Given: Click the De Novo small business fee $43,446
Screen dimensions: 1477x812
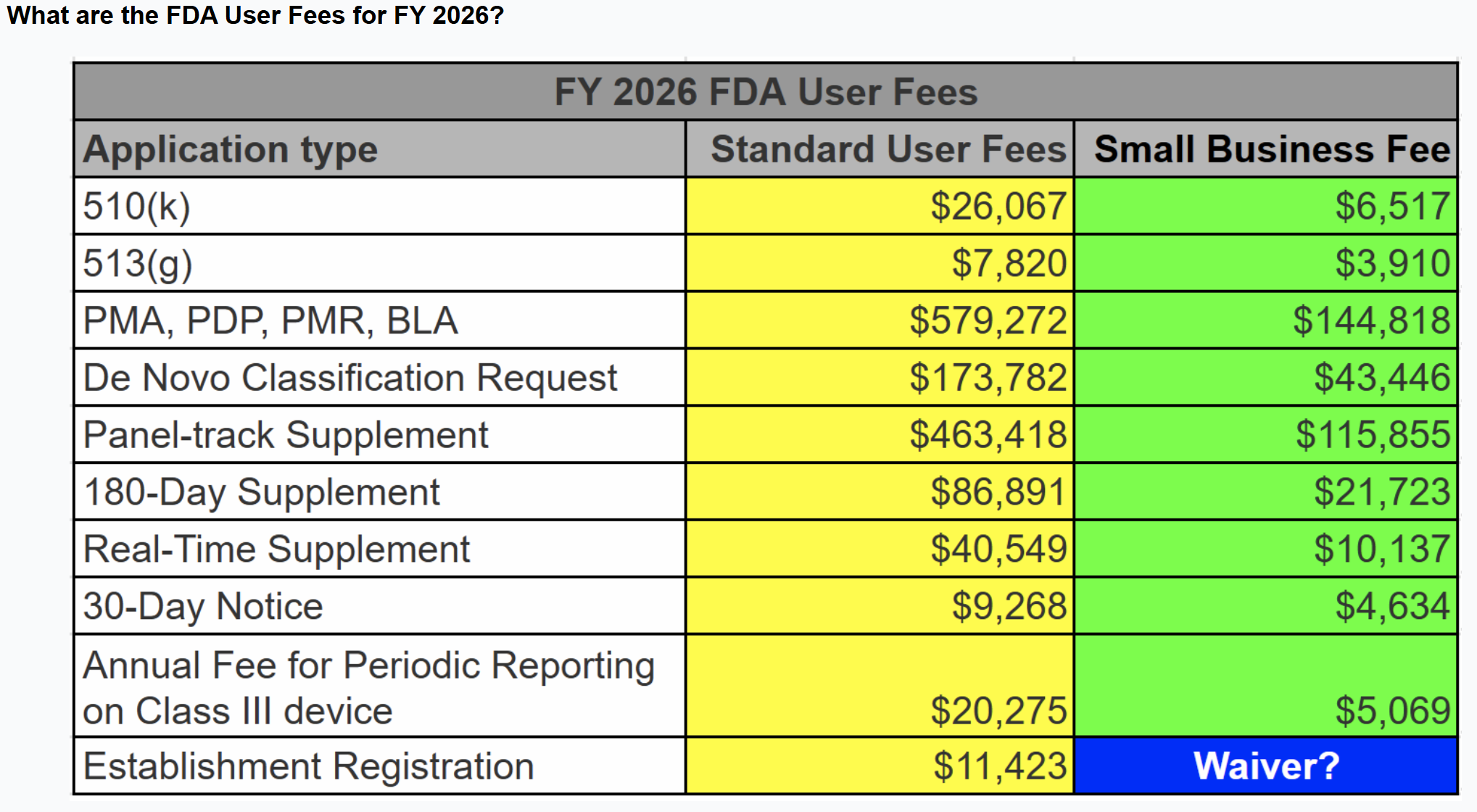Looking at the screenshot, I should pos(1381,378).
